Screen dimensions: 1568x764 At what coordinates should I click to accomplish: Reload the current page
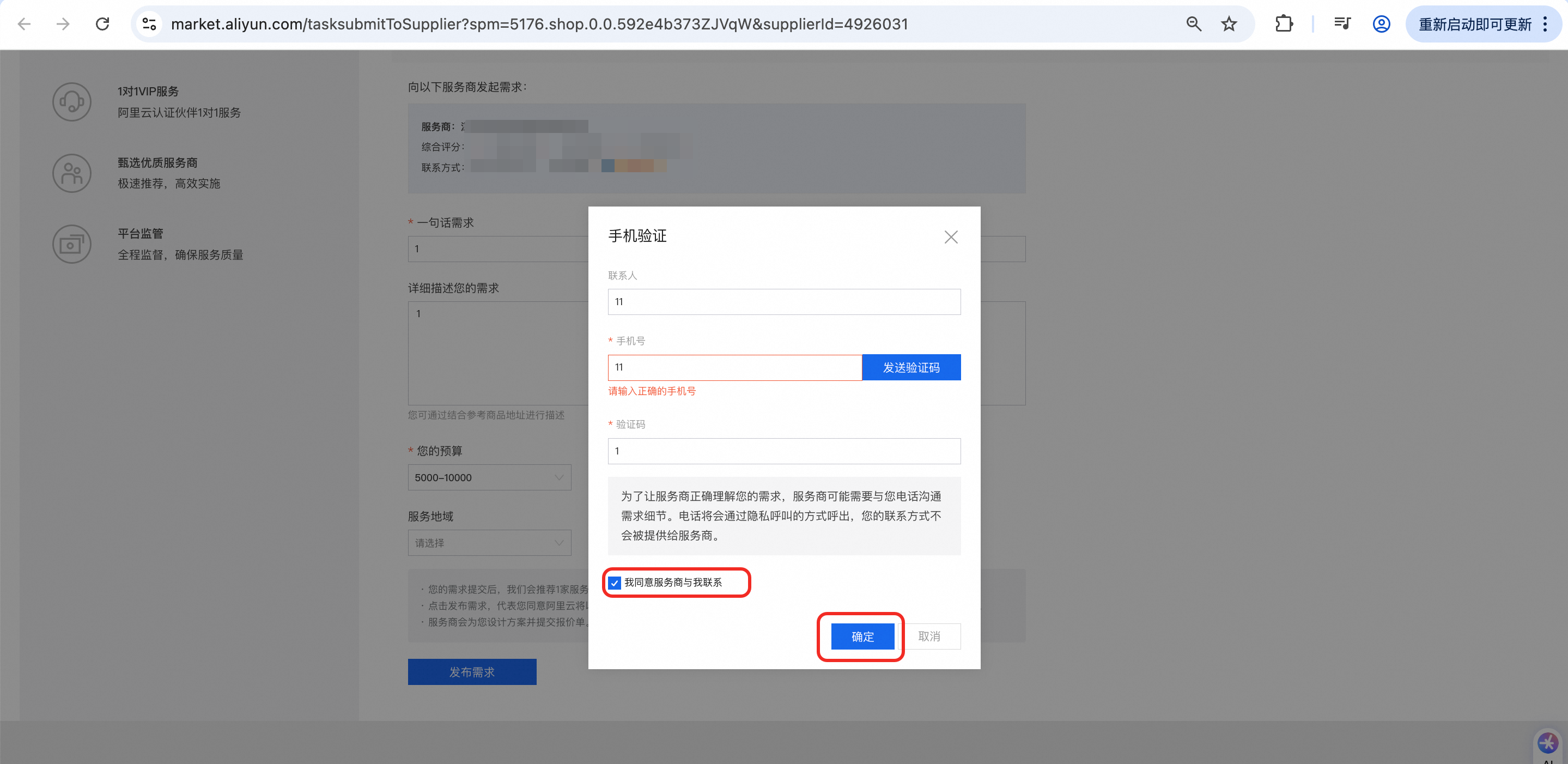click(102, 24)
